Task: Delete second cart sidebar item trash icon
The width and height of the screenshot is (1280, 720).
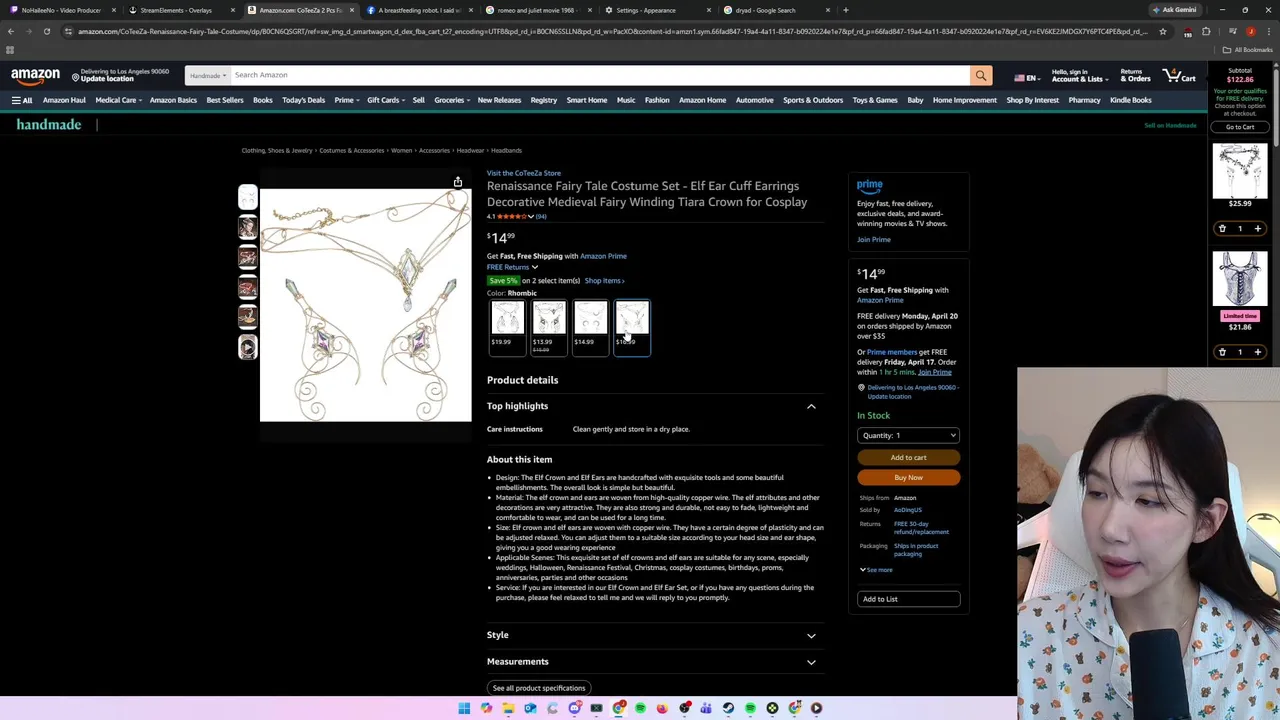Action: click(x=1222, y=352)
